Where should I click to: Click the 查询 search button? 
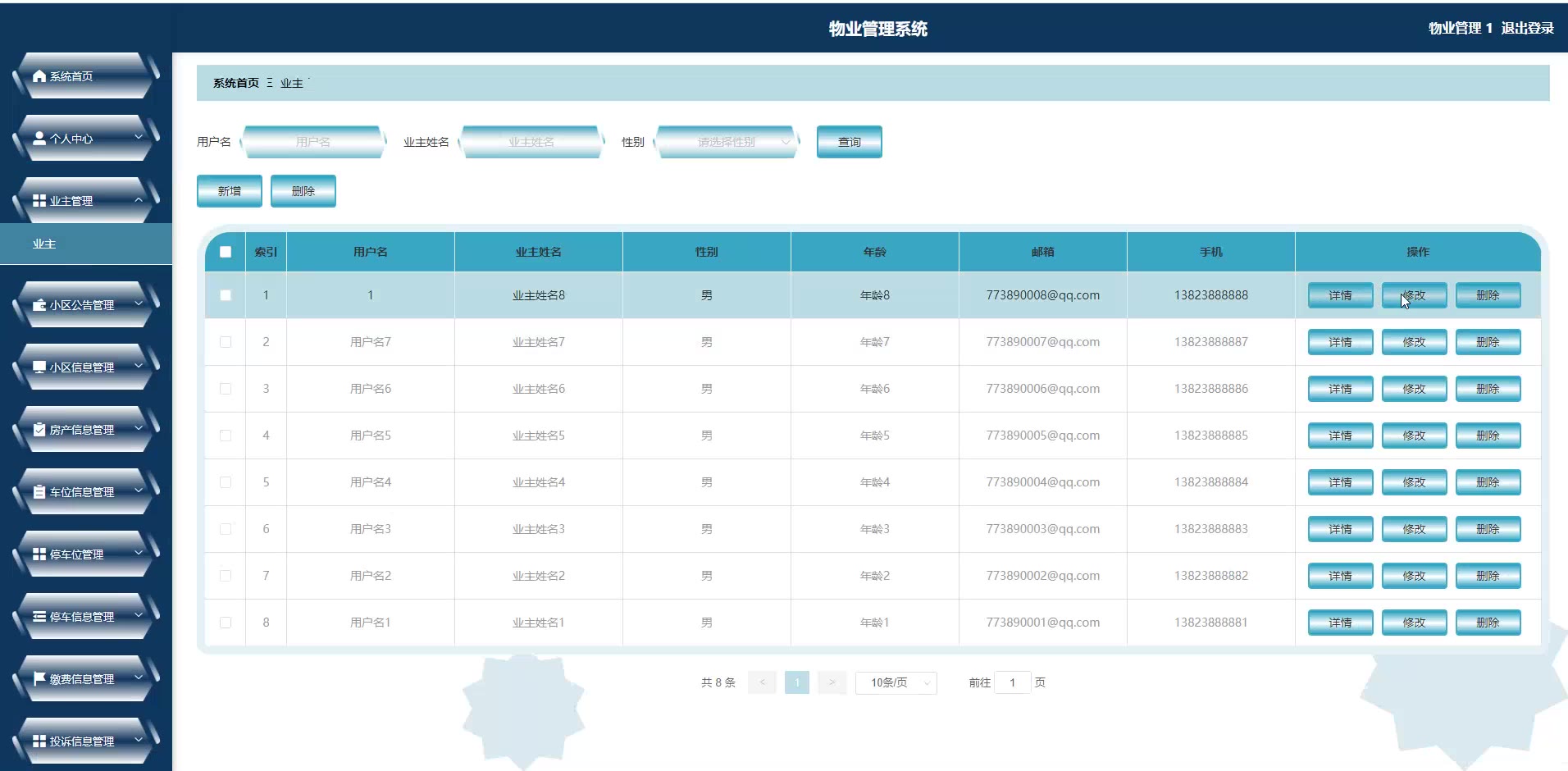click(x=849, y=142)
